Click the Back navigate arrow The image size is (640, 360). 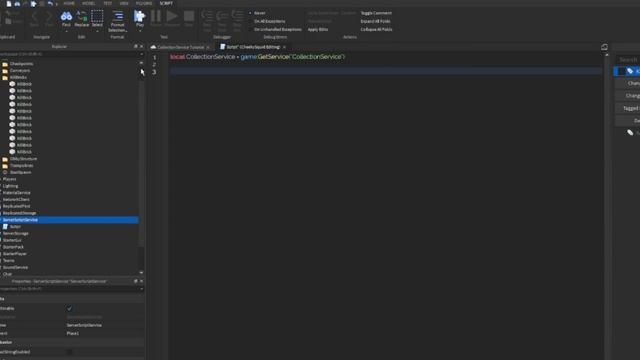pyautogui.click(x=34, y=16)
